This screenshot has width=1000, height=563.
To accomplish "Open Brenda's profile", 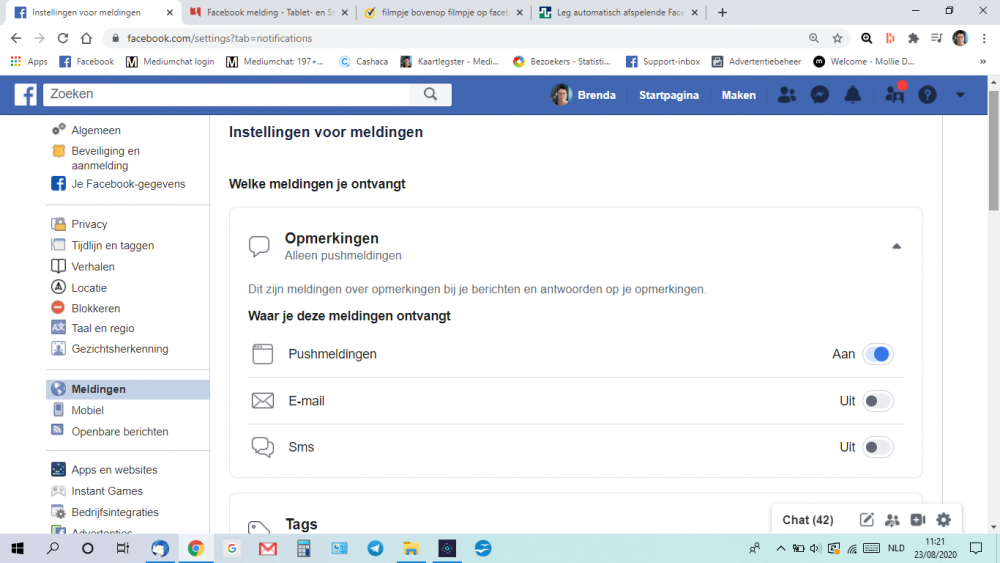I will point(584,95).
